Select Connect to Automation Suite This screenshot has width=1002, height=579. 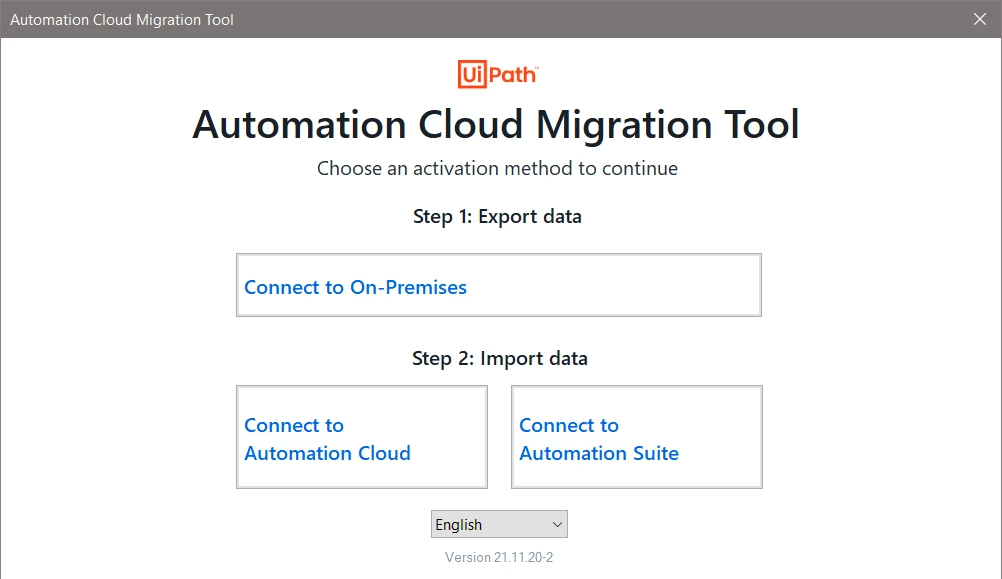[x=636, y=437]
